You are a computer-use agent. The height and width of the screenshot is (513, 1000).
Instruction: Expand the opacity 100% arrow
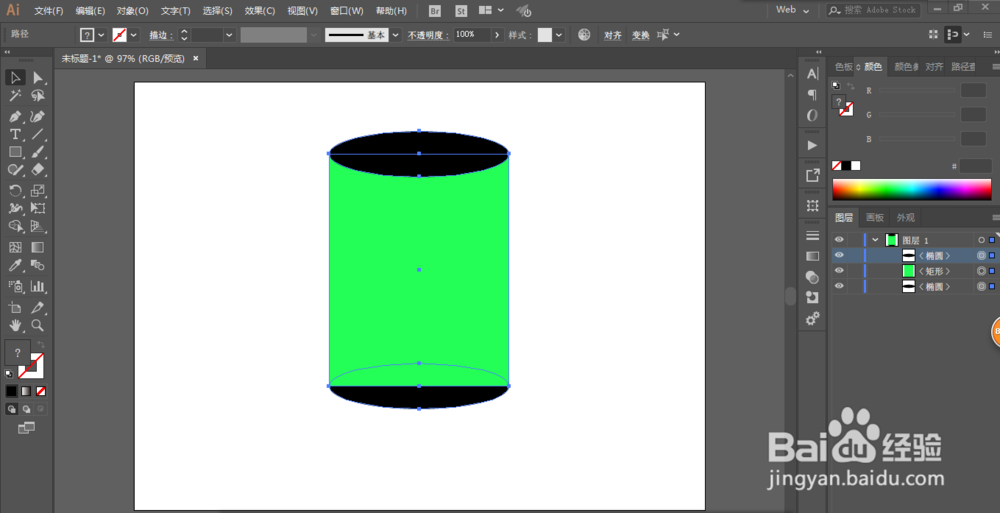click(x=497, y=35)
